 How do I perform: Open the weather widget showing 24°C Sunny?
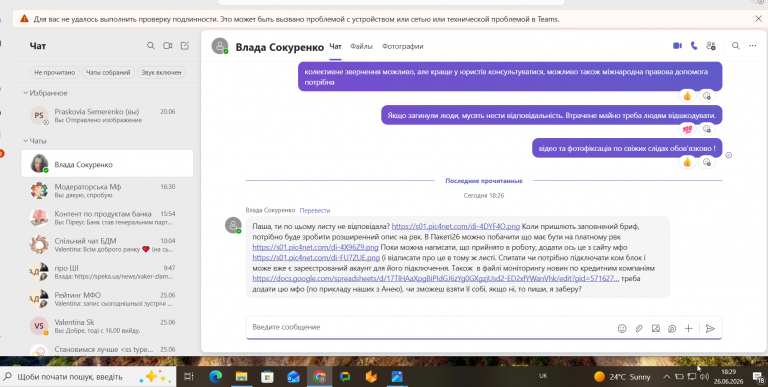(x=623, y=377)
